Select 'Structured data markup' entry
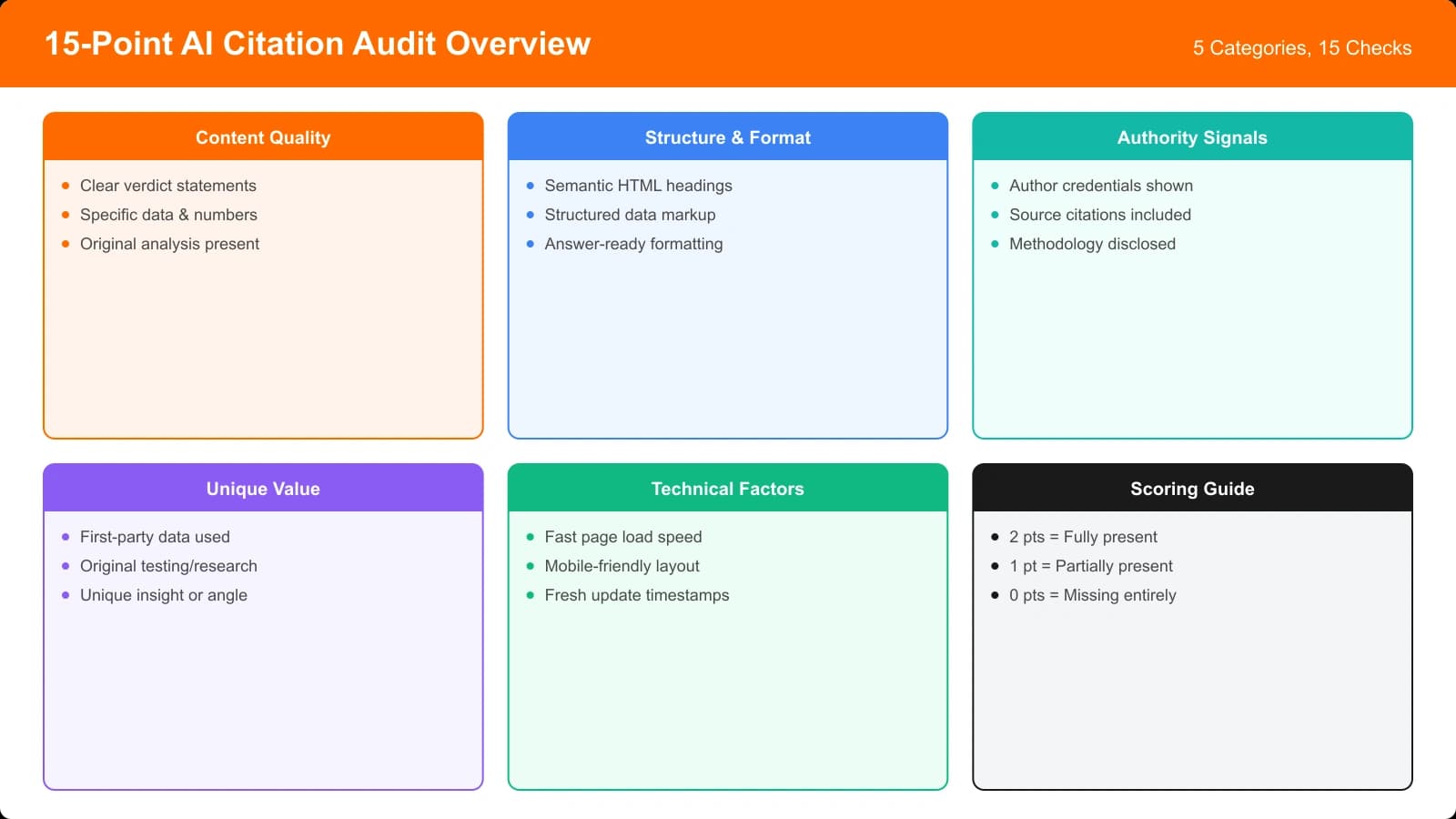Image resolution: width=1456 pixels, height=819 pixels. point(630,215)
